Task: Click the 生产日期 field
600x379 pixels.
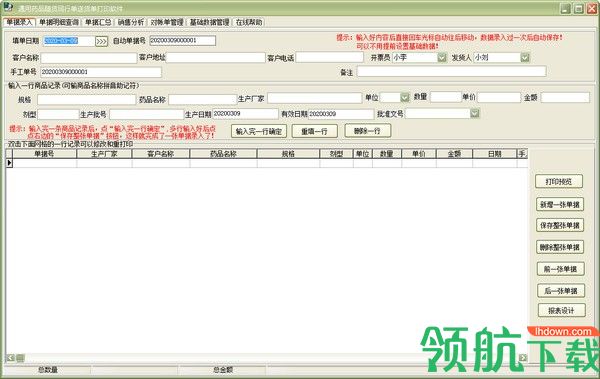Action: pyautogui.click(x=245, y=114)
